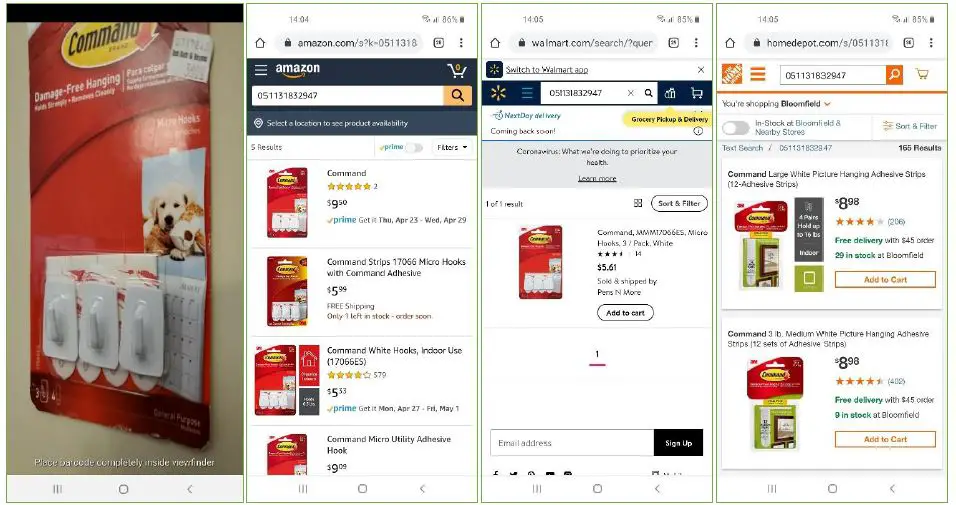Open the Amazon hamburger menu
Image resolution: width=956 pixels, height=505 pixels.
click(x=261, y=70)
